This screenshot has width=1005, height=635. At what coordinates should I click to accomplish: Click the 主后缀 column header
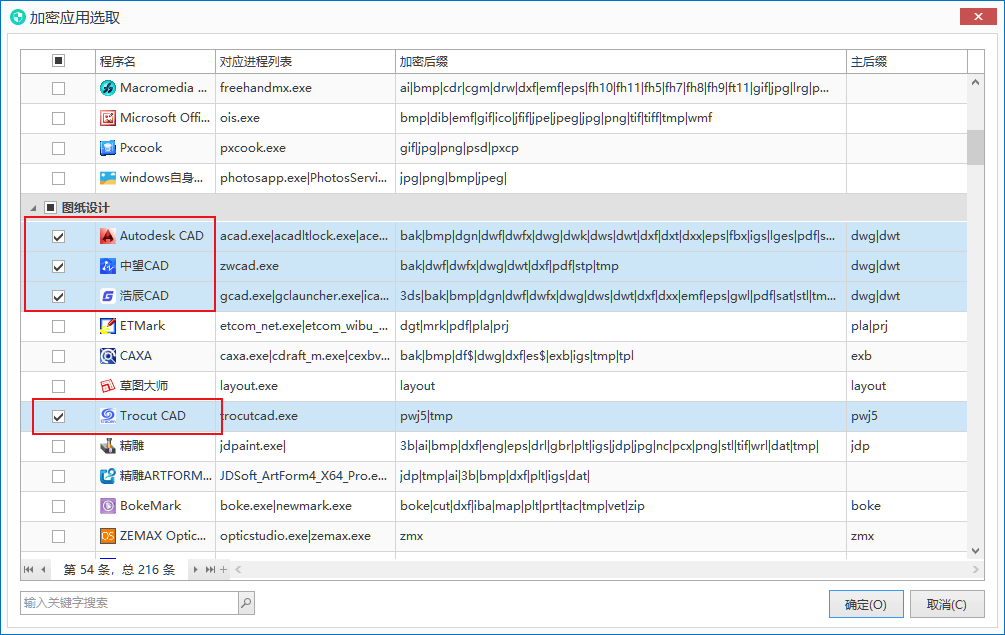tap(907, 62)
